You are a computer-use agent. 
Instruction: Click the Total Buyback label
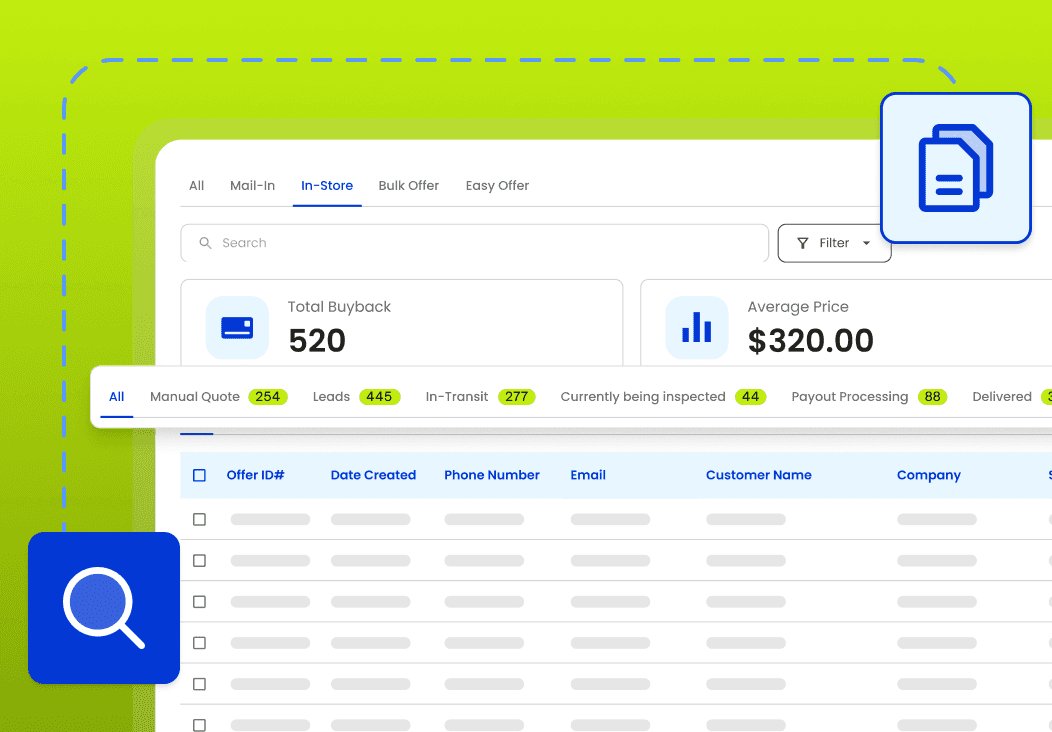339,307
